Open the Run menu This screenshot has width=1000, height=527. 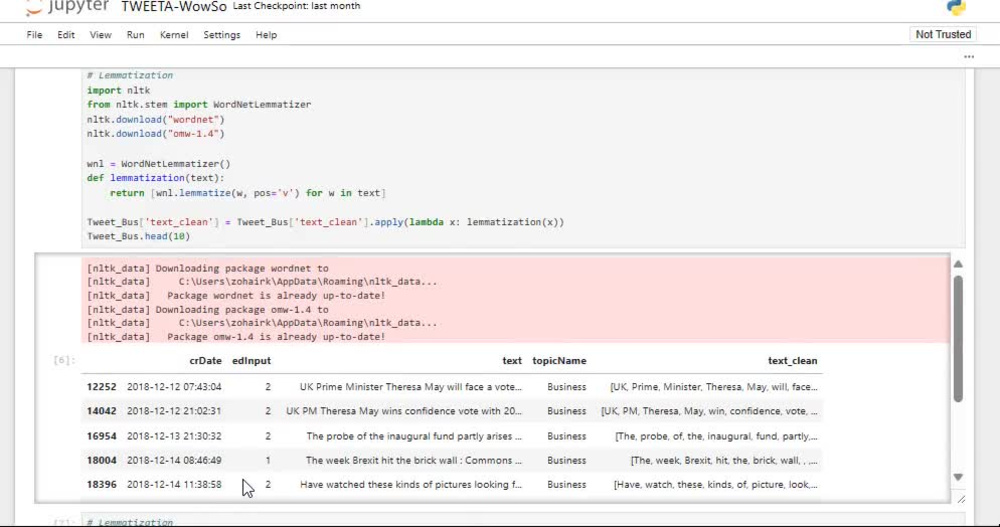(x=135, y=35)
